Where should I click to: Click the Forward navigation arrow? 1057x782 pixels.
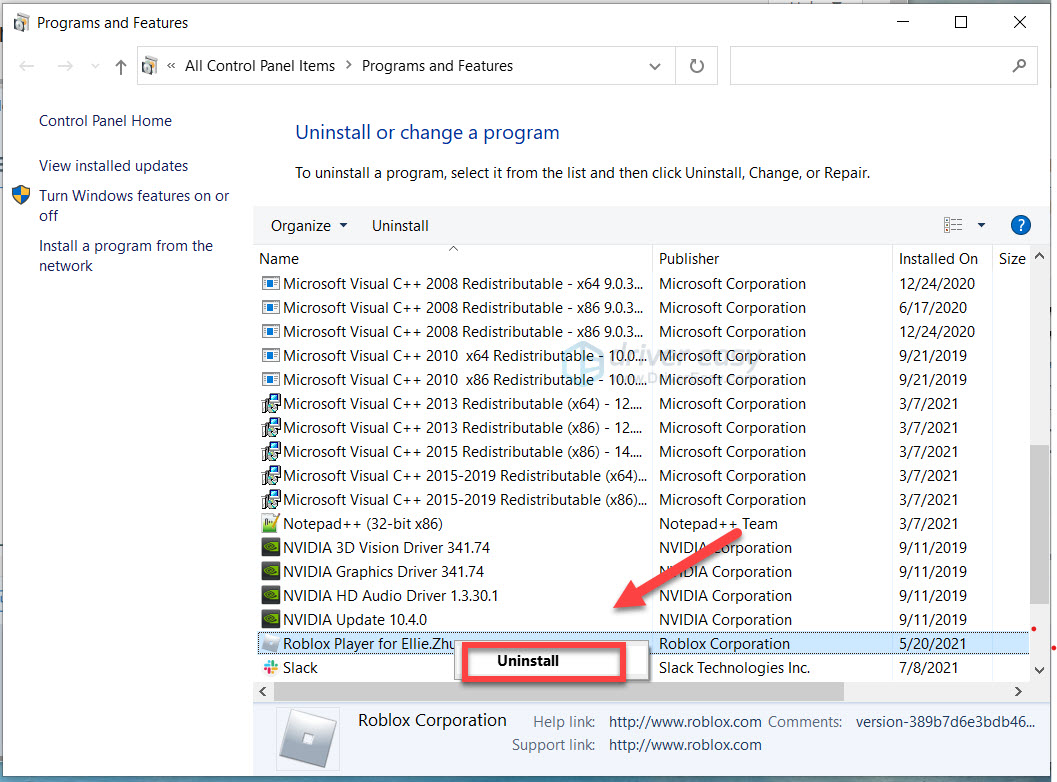[65, 66]
